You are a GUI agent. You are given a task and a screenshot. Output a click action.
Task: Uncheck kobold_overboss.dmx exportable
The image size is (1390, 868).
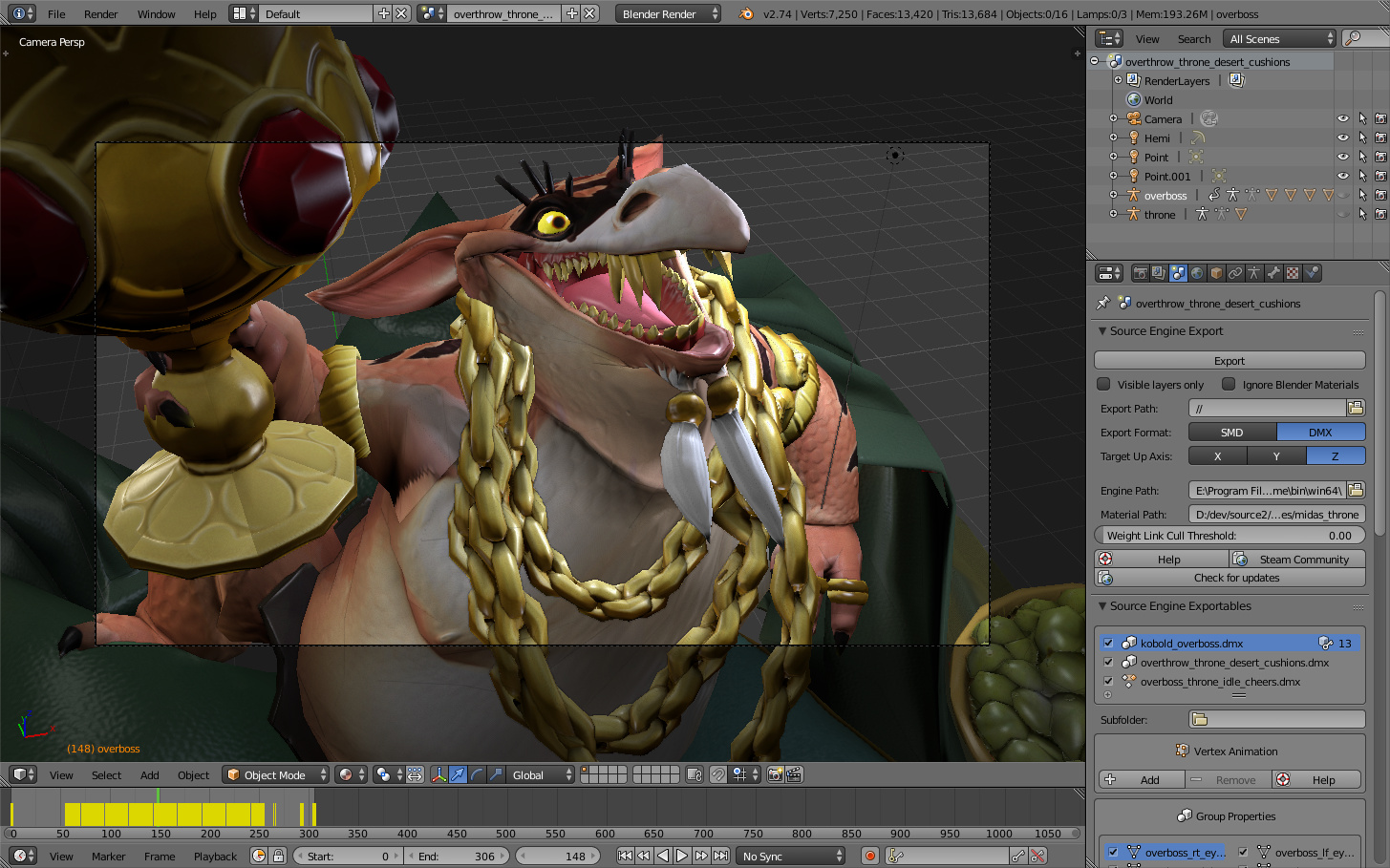[1108, 643]
